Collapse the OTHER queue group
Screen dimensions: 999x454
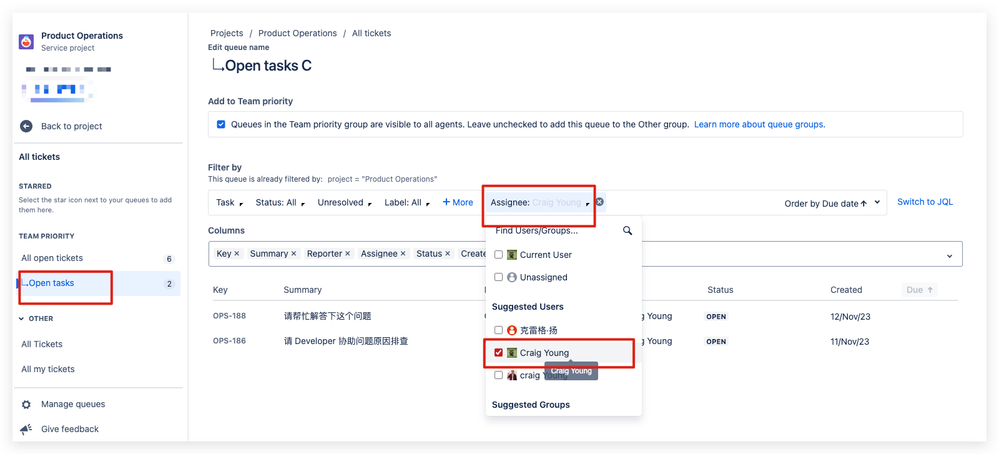coord(22,318)
